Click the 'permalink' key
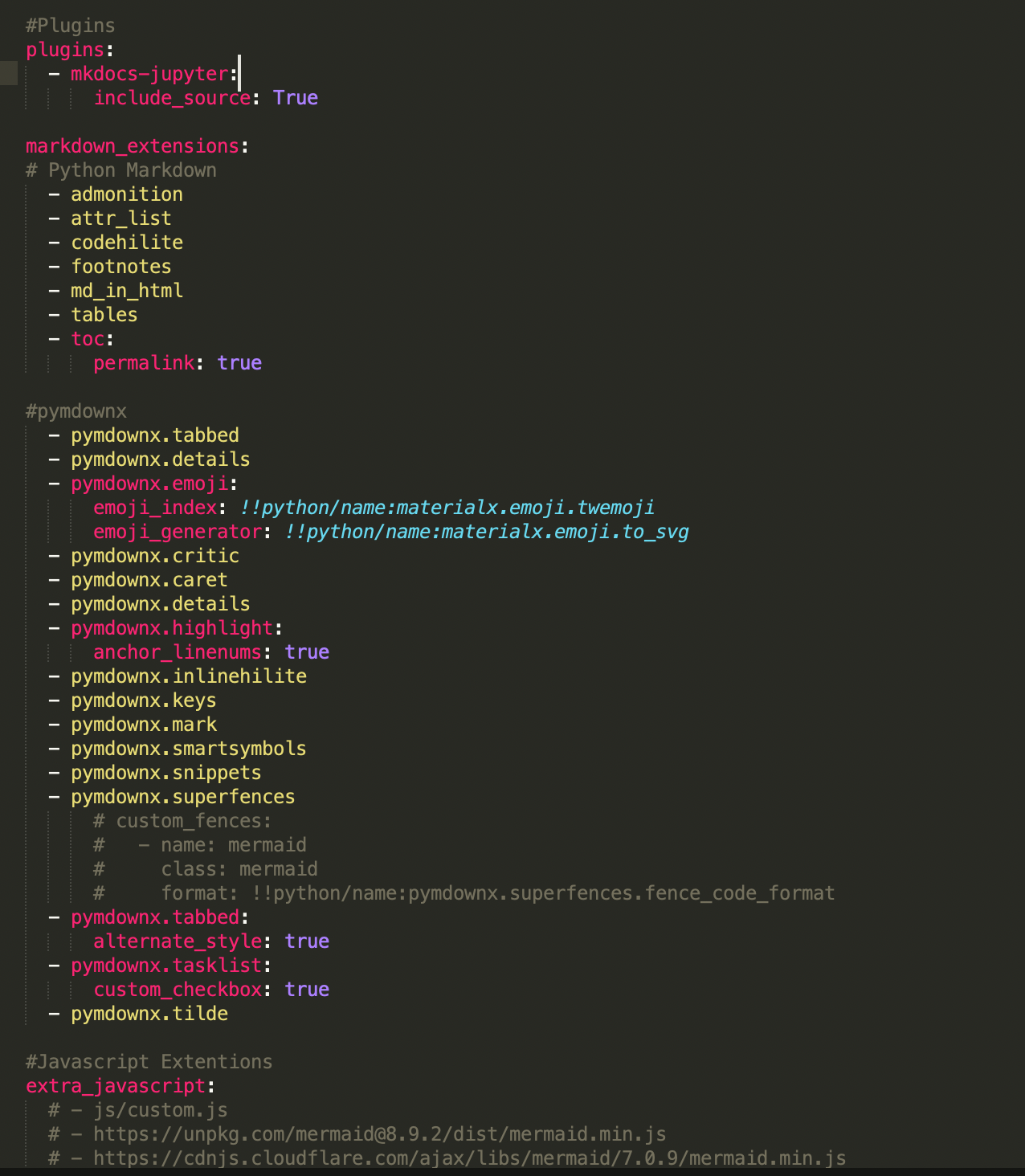1025x1176 pixels. 144,363
